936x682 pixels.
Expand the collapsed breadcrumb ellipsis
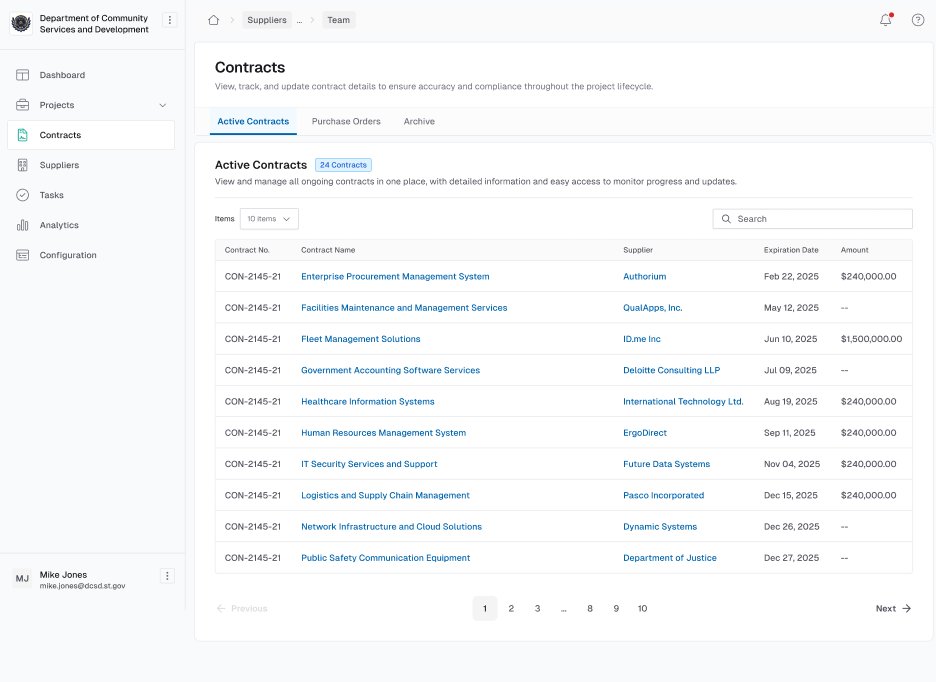click(299, 20)
